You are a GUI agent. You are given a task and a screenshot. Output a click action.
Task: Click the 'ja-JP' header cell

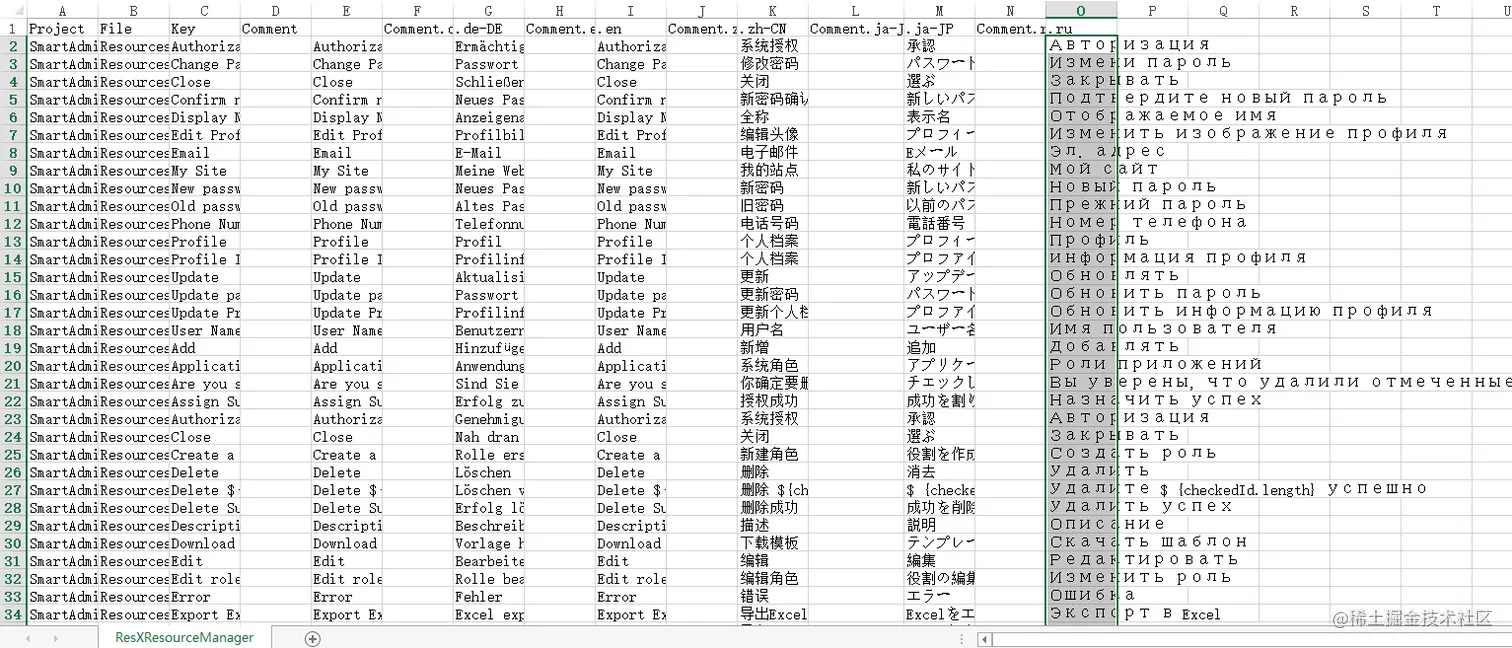coord(939,29)
